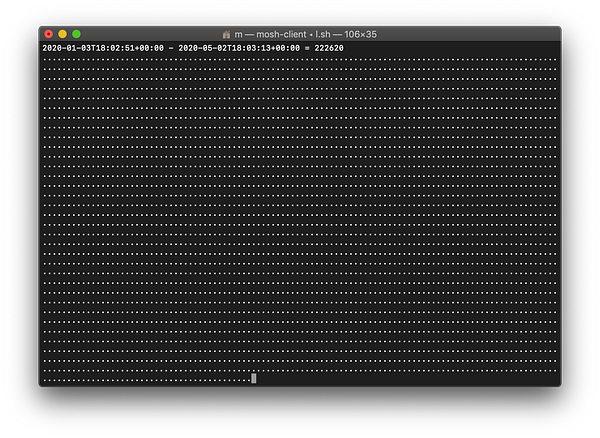Click the single "m" directory name in the title
This screenshot has width=600, height=438.
(x=238, y=34)
